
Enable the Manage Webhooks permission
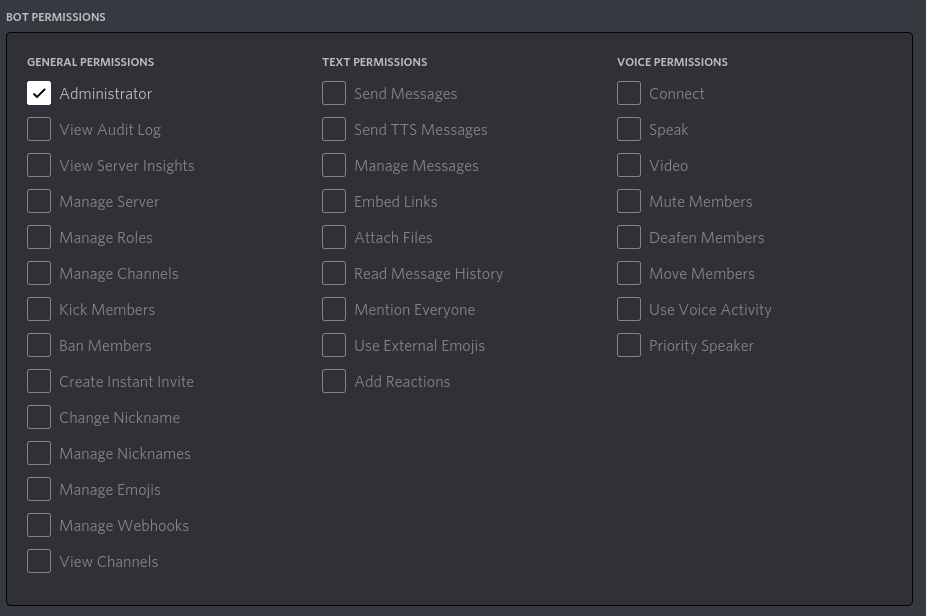[x=39, y=526]
